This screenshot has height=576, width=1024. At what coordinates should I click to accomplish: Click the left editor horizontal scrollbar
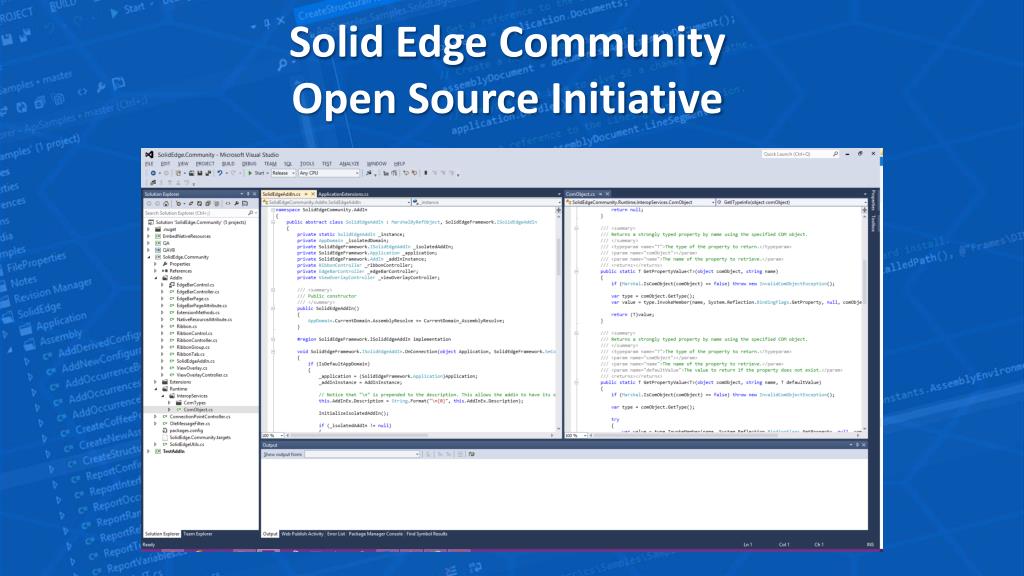(418, 436)
